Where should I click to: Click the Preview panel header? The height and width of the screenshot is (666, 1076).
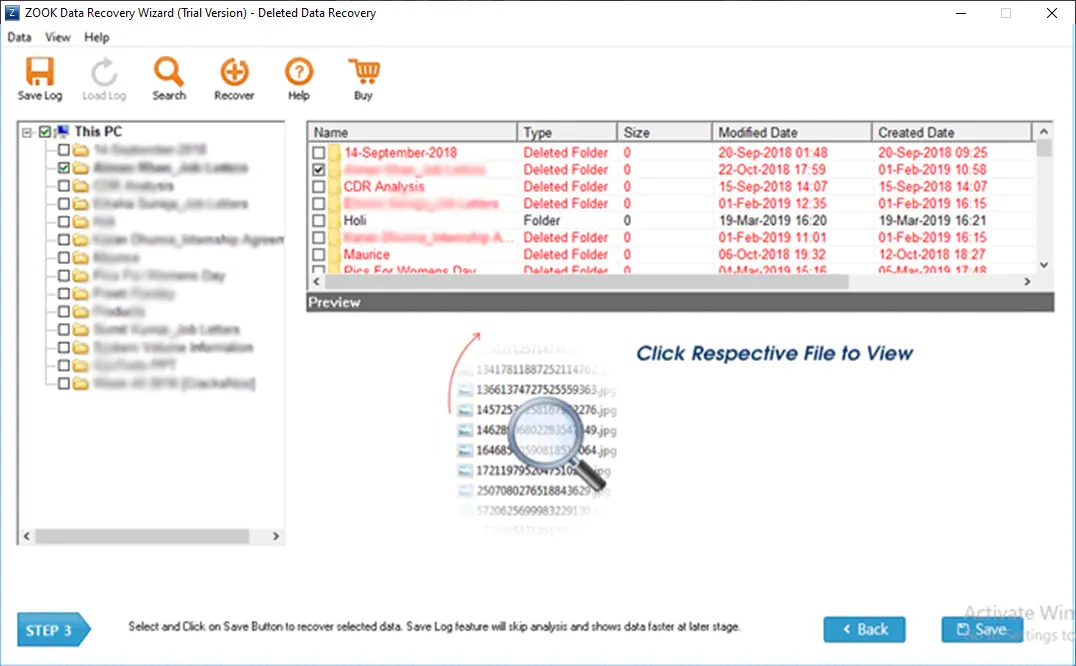point(680,302)
